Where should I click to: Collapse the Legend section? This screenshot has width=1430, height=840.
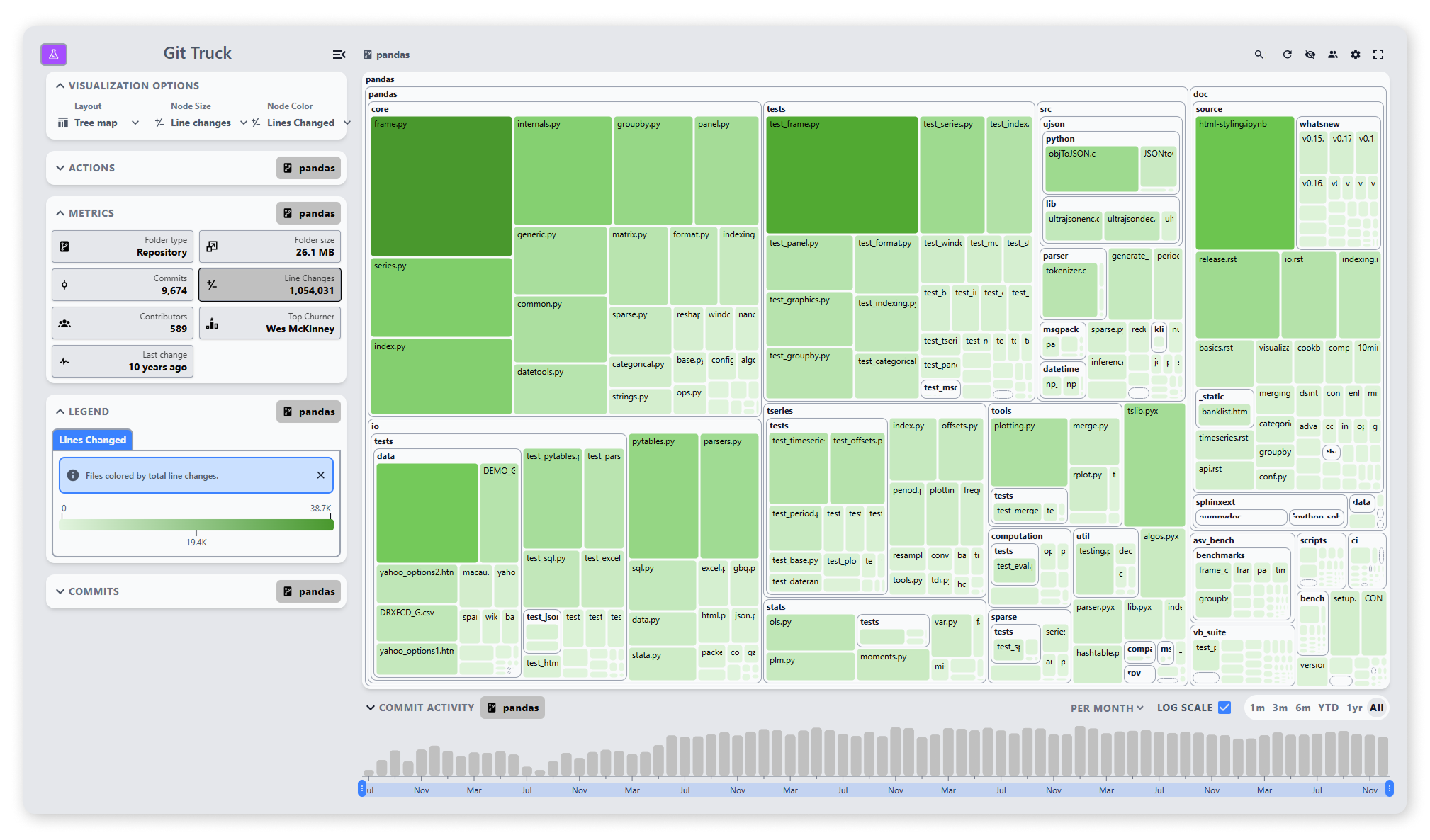coord(83,412)
